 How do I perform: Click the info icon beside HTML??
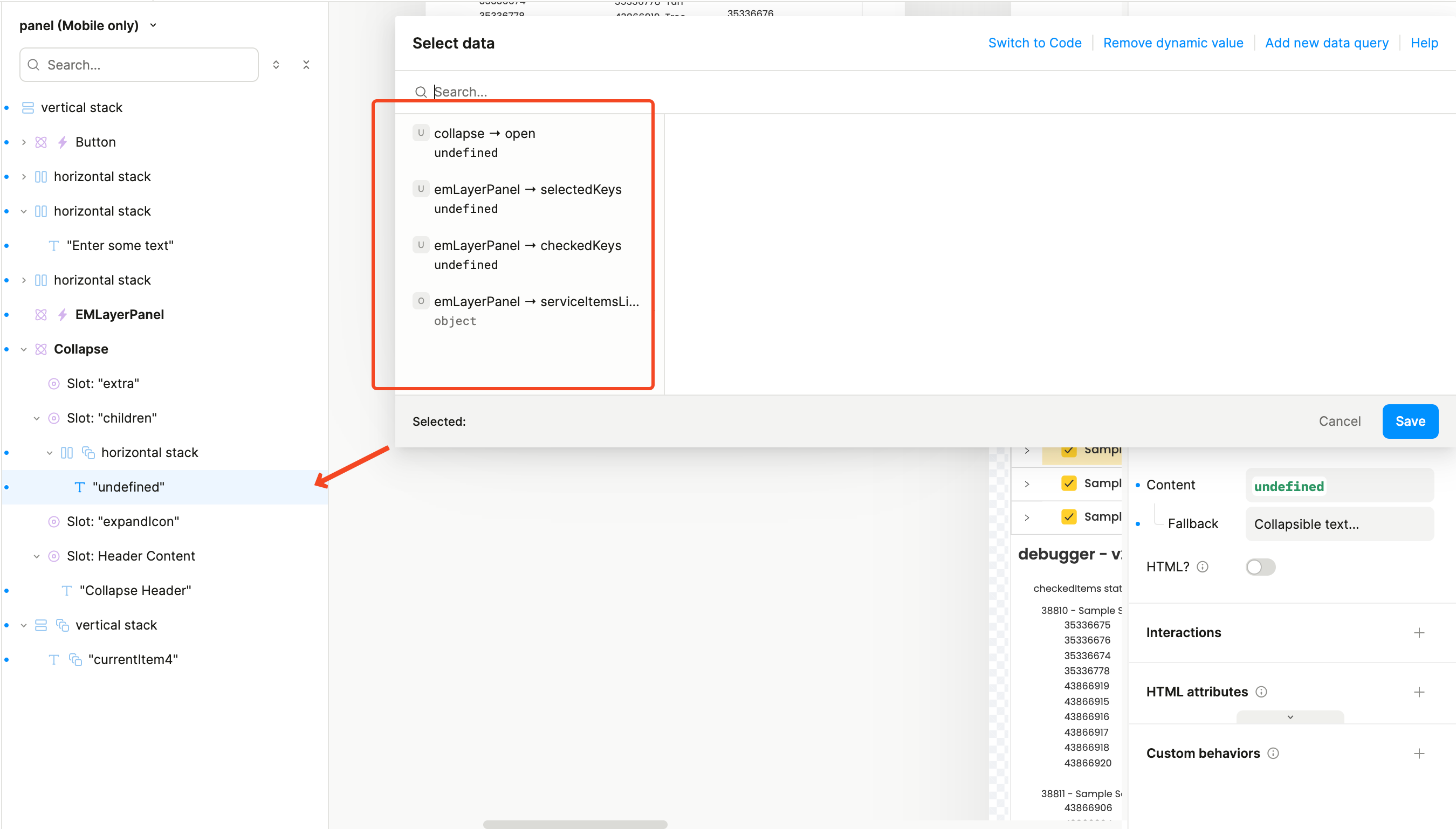point(1203,567)
